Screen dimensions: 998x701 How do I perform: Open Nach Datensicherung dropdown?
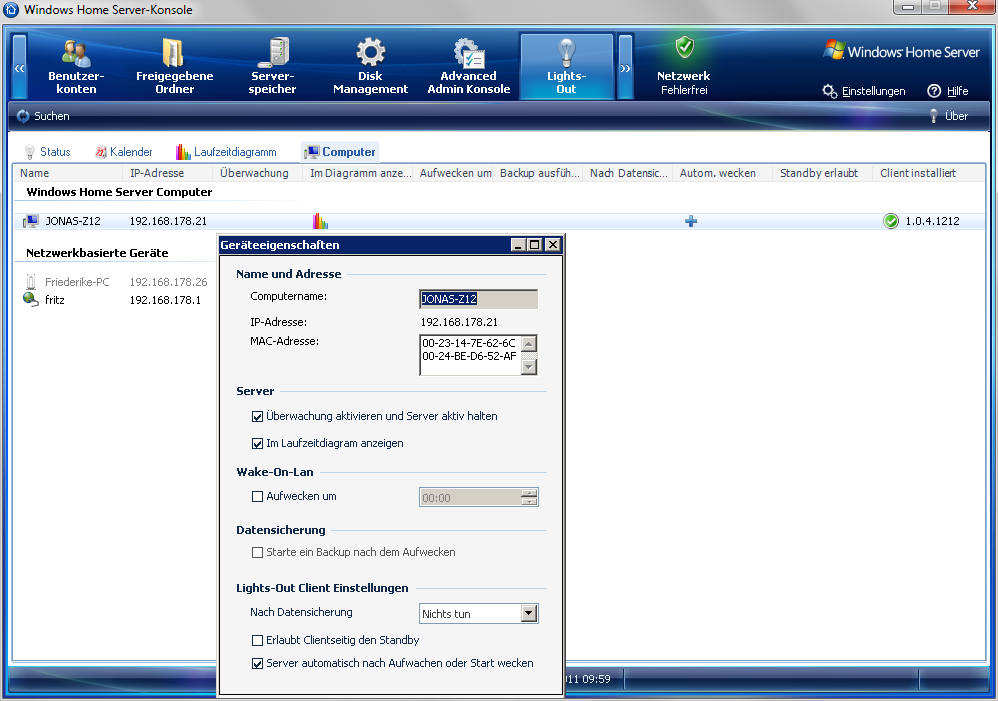pos(529,613)
